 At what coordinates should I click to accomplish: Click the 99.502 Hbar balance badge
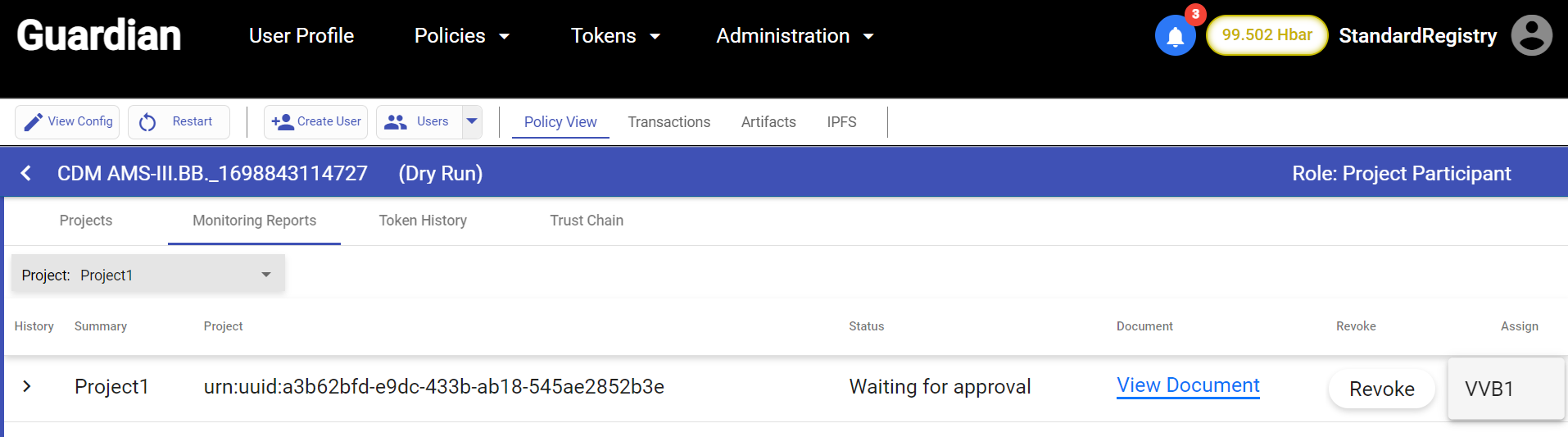pos(1267,35)
